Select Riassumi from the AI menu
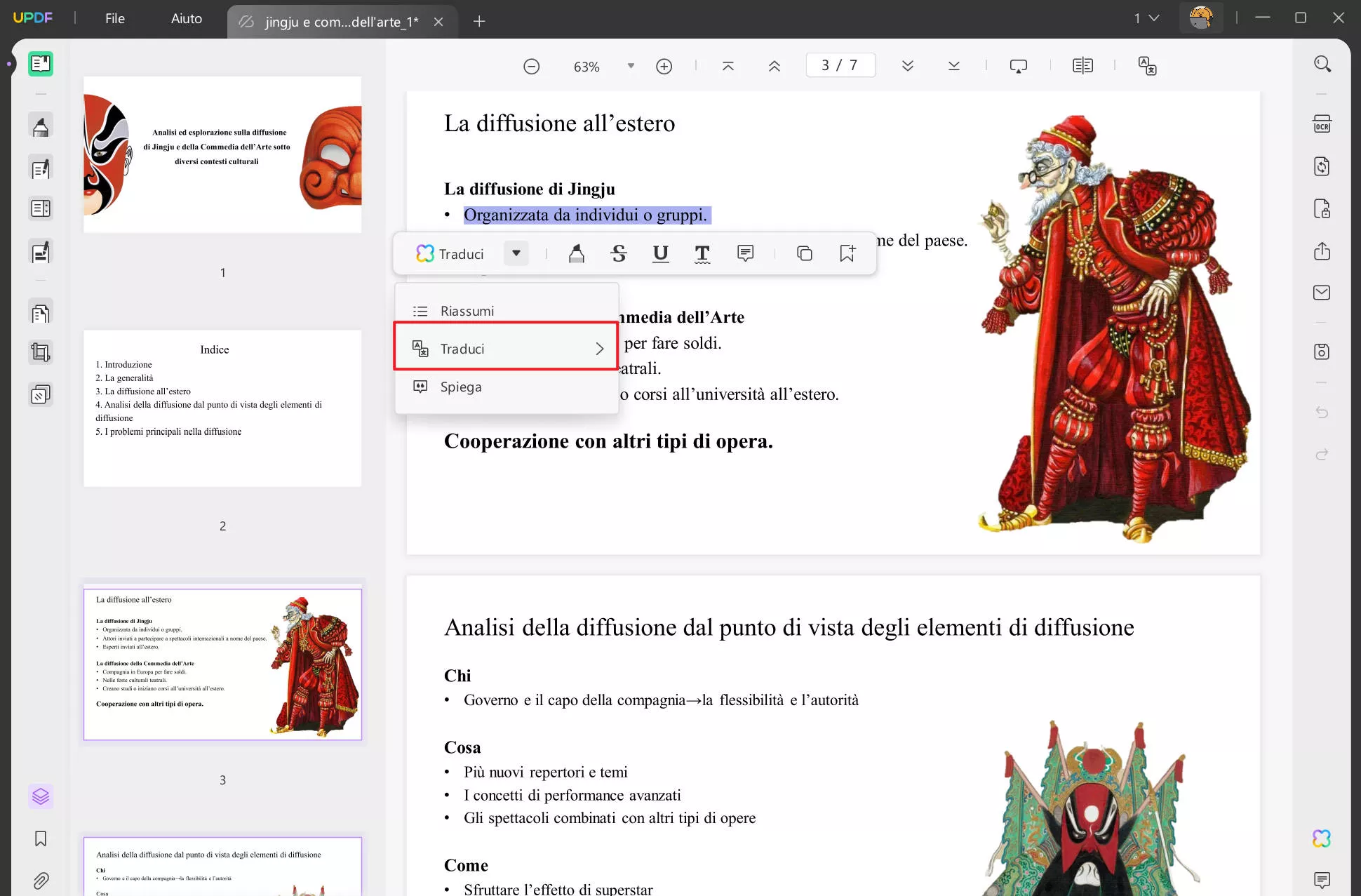 [x=467, y=311]
